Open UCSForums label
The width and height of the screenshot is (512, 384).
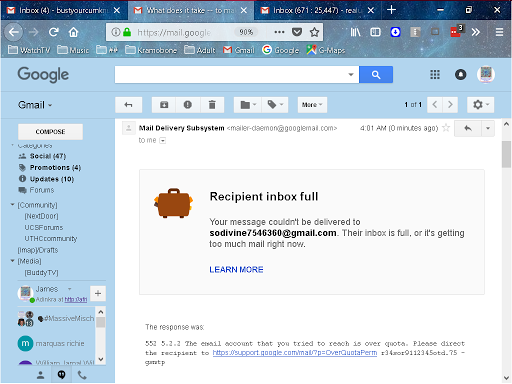click(x=44, y=227)
